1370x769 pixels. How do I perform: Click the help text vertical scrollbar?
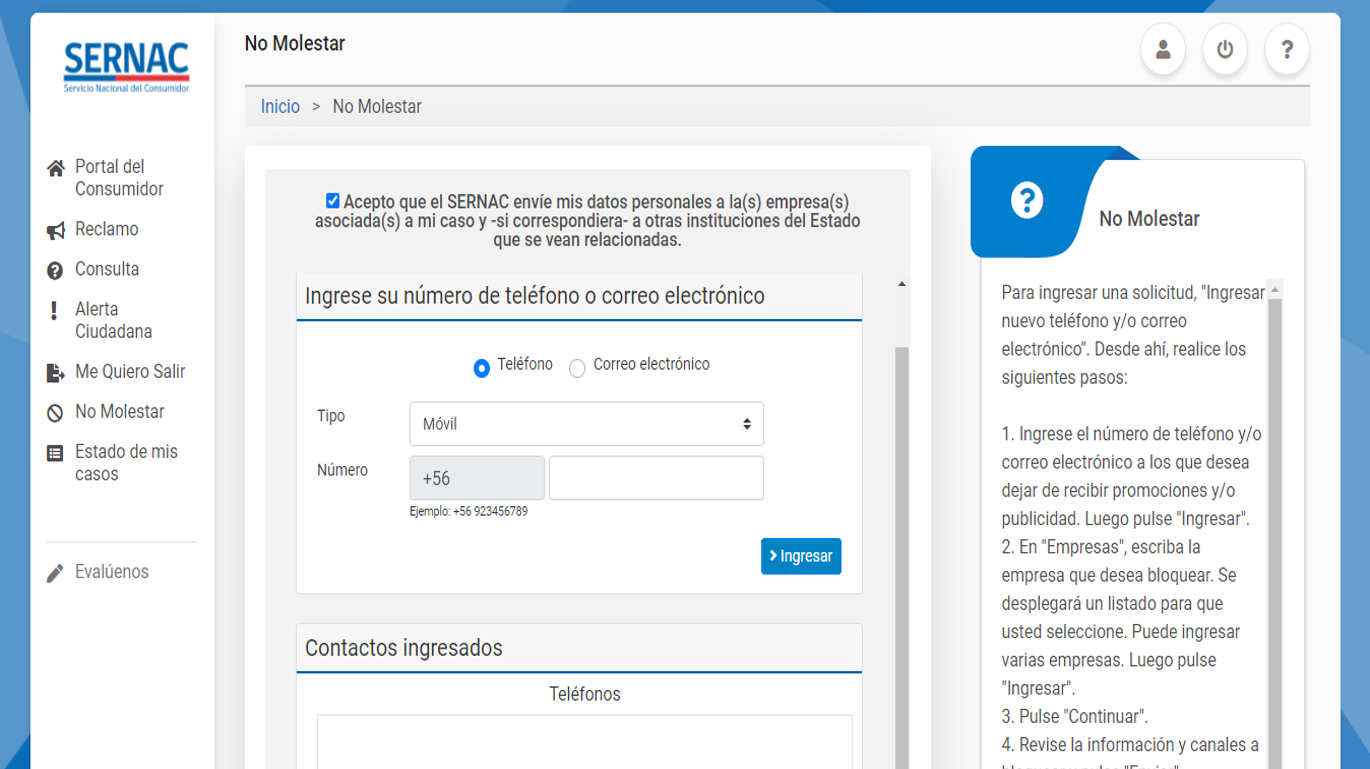[x=1275, y=535]
